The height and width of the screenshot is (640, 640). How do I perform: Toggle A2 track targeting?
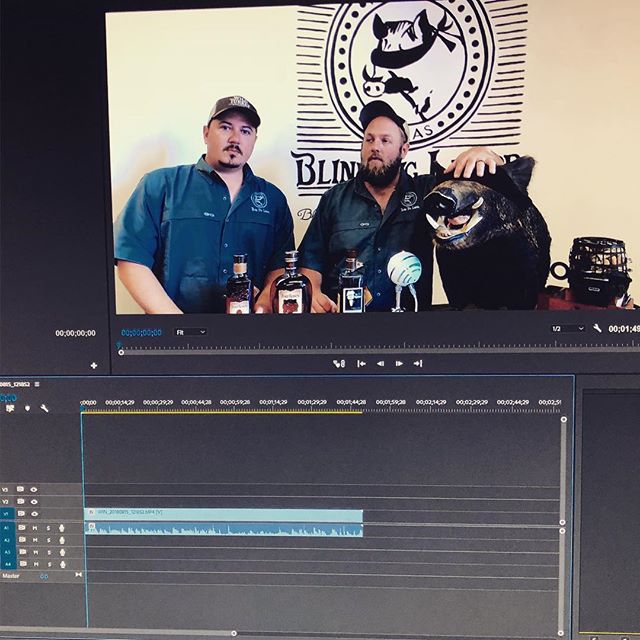tap(7, 540)
